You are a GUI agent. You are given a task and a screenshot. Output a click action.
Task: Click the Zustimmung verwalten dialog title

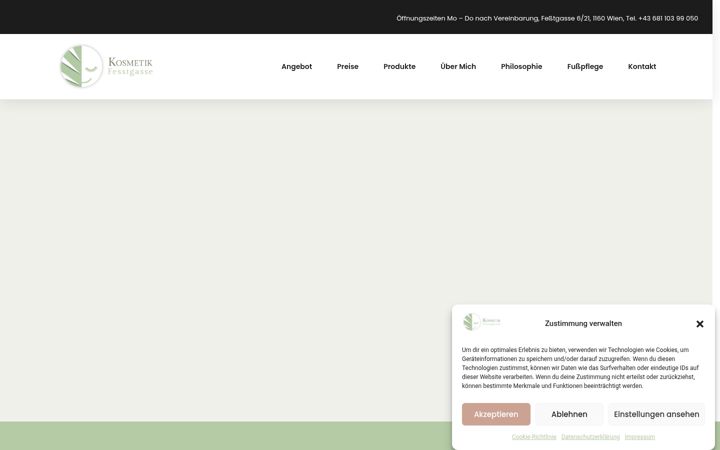pyautogui.click(x=583, y=323)
